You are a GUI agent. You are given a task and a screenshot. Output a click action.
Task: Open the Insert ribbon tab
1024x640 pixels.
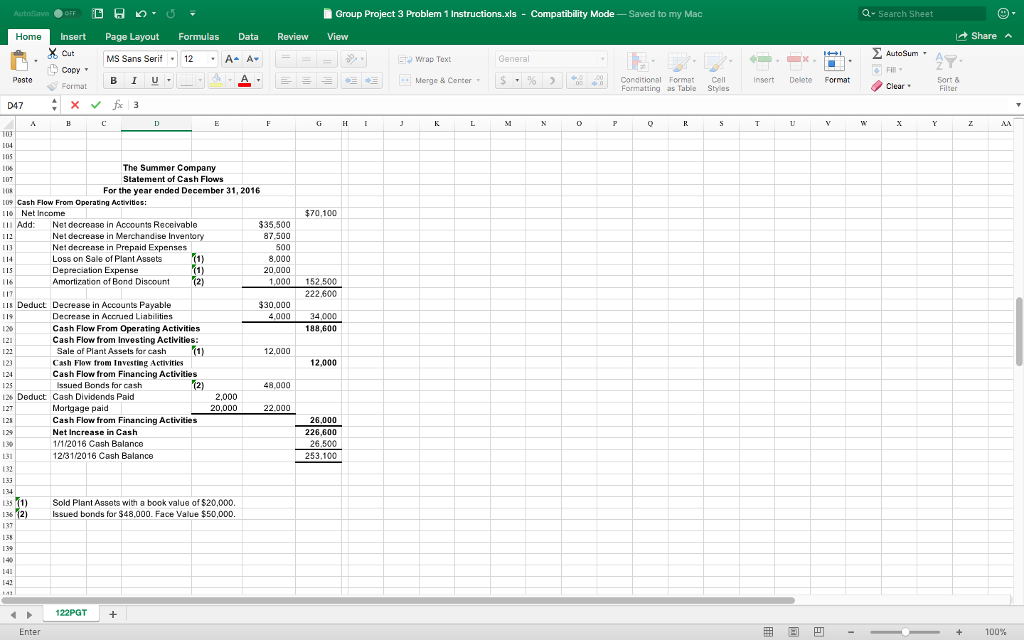point(73,37)
